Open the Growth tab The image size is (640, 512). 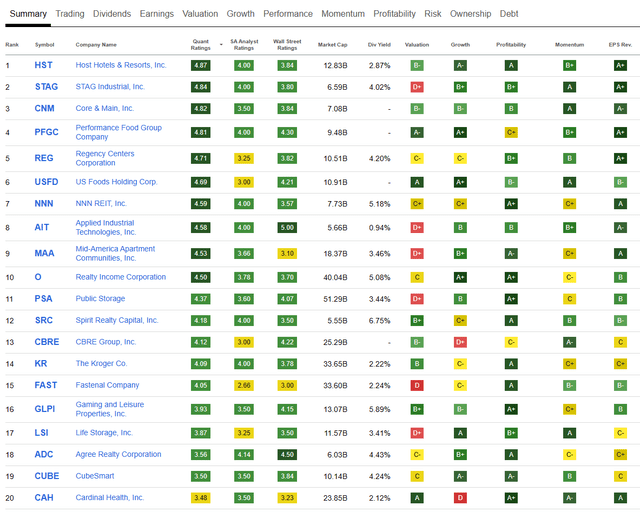[x=240, y=14]
